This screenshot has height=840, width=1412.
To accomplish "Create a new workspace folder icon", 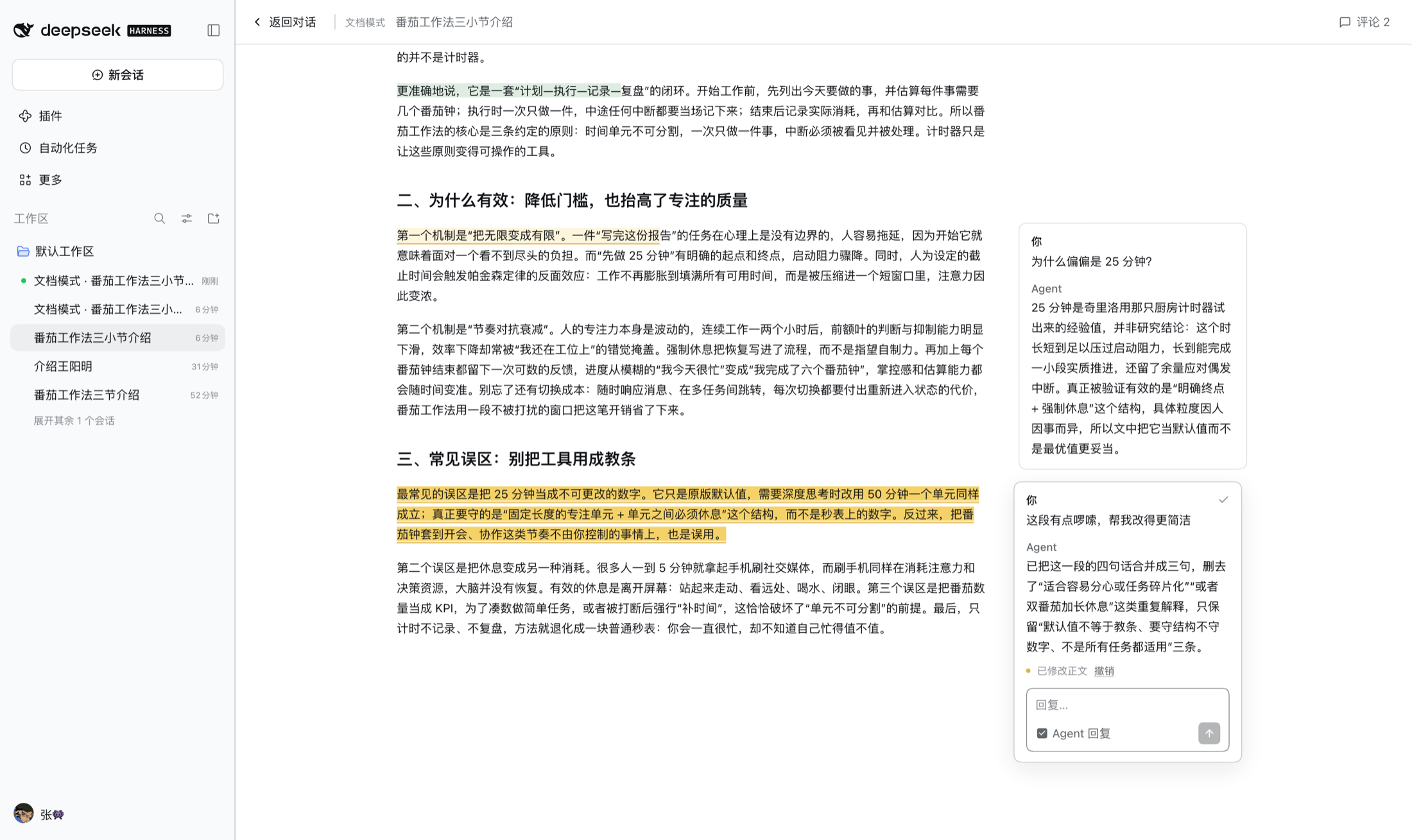I will [x=214, y=219].
